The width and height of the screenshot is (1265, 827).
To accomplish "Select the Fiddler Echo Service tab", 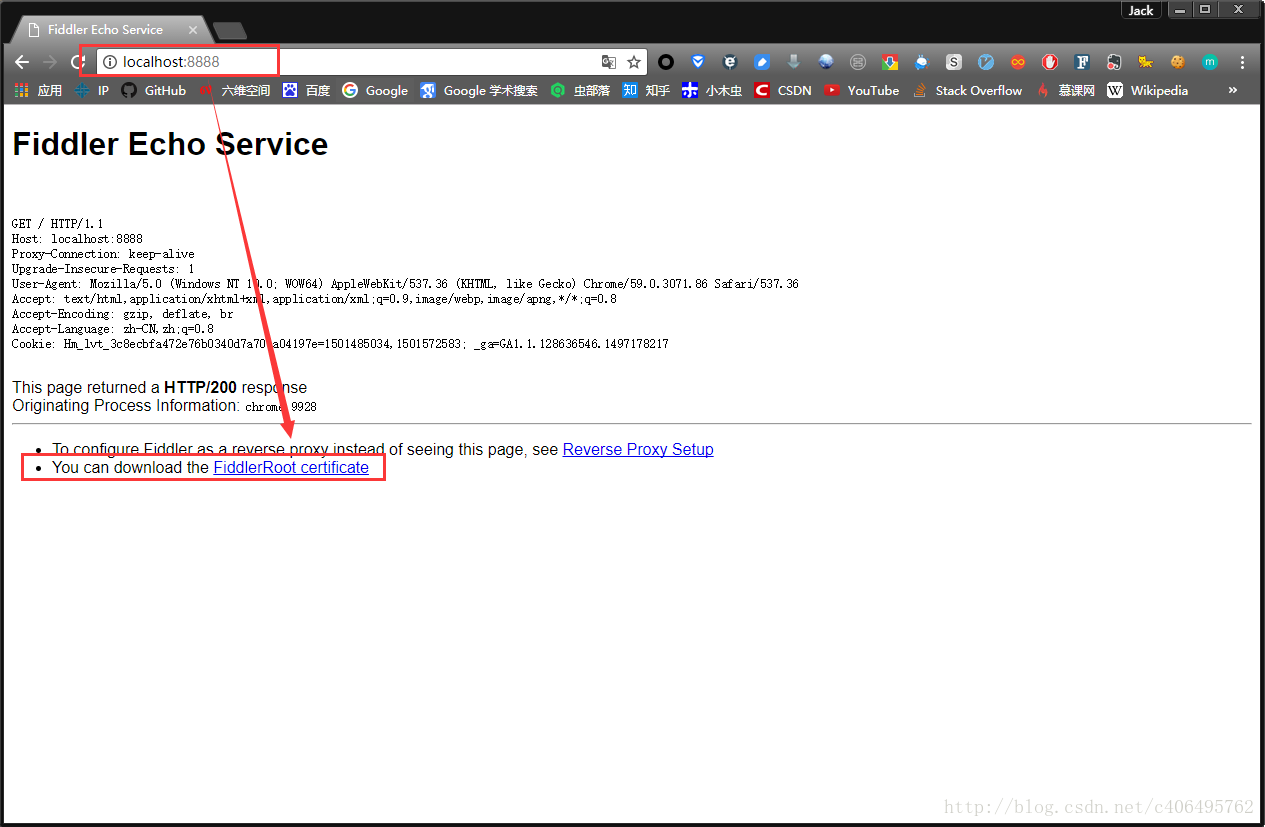I will 105,30.
